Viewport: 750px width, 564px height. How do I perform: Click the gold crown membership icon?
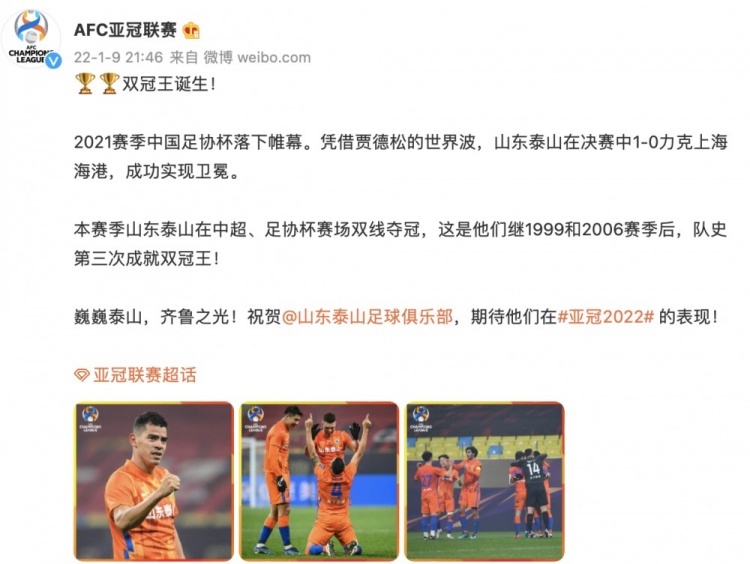coord(191,31)
